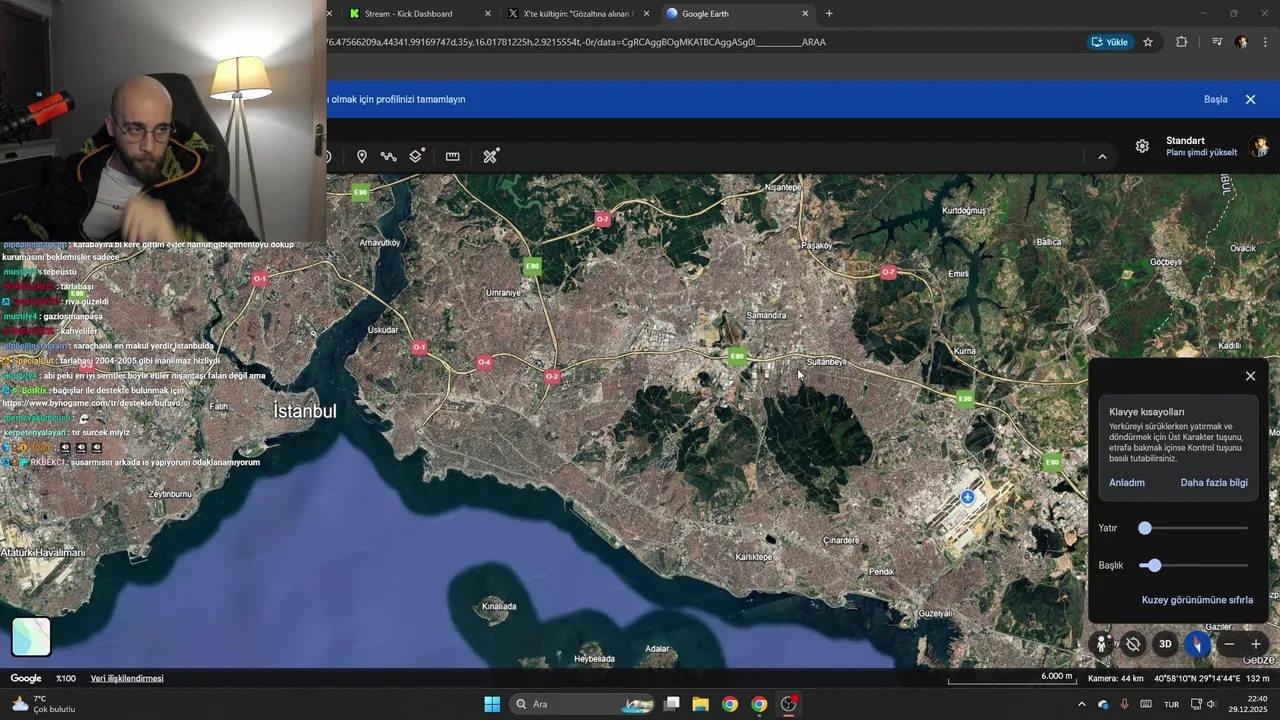The image size is (1280, 720).
Task: Select the Measure ruler tool
Action: [x=452, y=157]
